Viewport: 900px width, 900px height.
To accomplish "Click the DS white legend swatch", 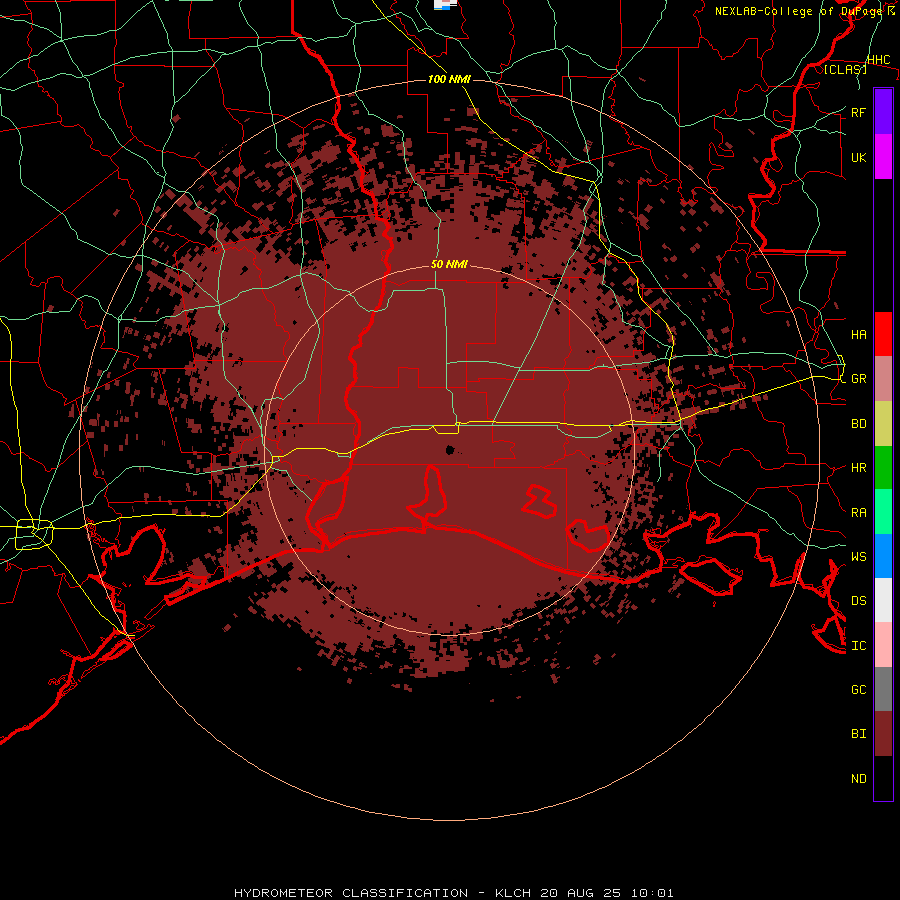I will coord(883,600).
